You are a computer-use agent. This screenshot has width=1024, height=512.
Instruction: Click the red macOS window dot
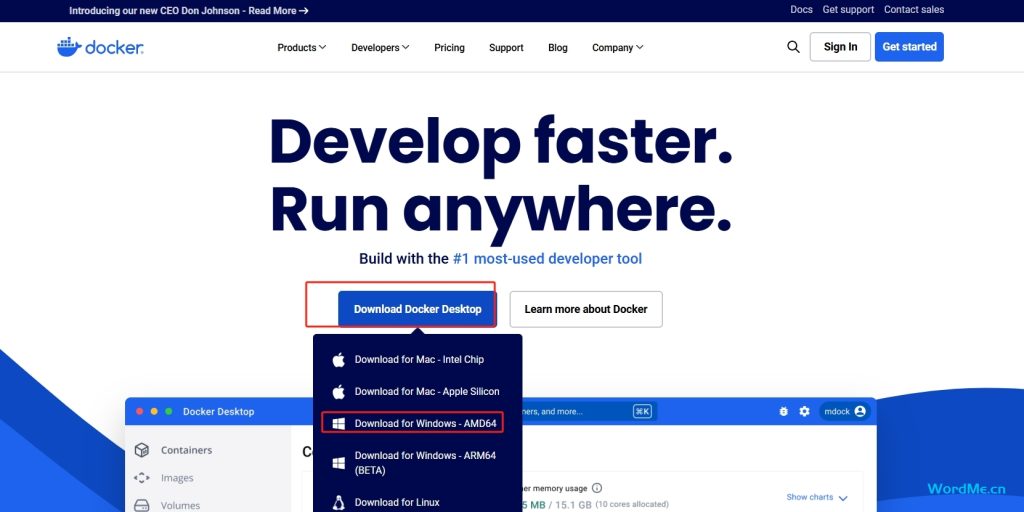coord(139,411)
